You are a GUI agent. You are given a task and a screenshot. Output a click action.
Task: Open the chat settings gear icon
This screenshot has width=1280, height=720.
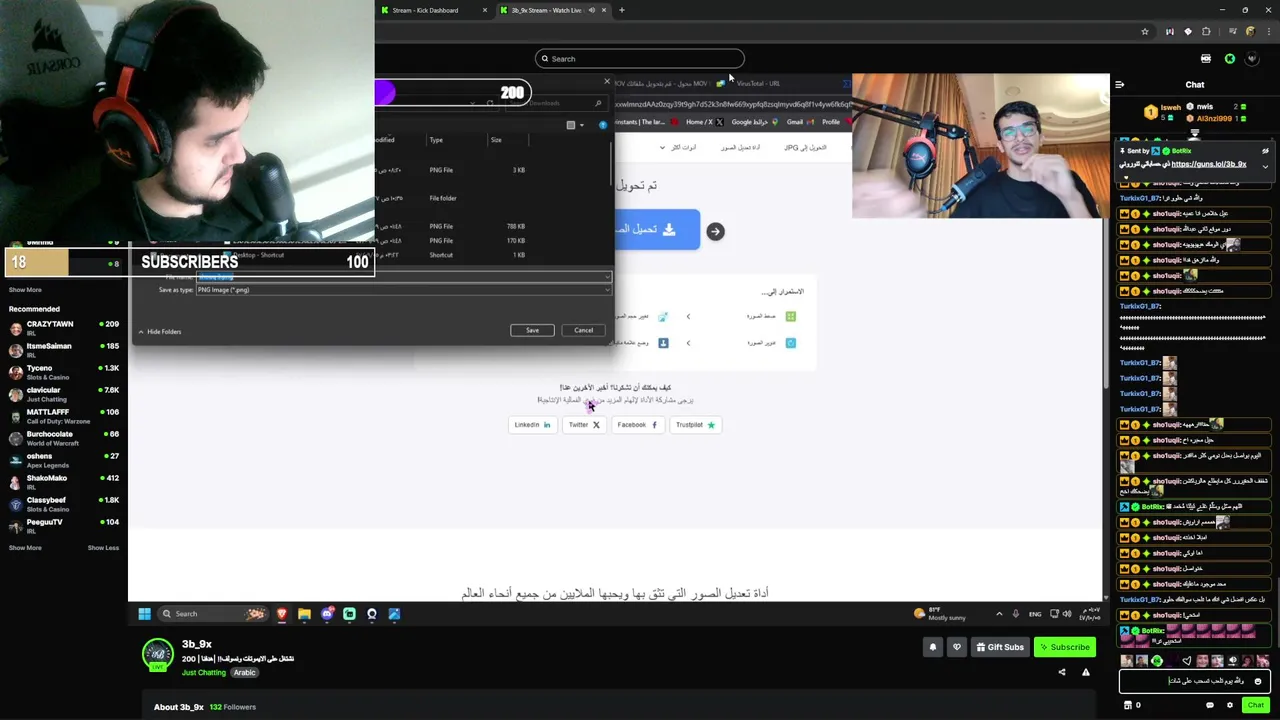click(x=1230, y=705)
